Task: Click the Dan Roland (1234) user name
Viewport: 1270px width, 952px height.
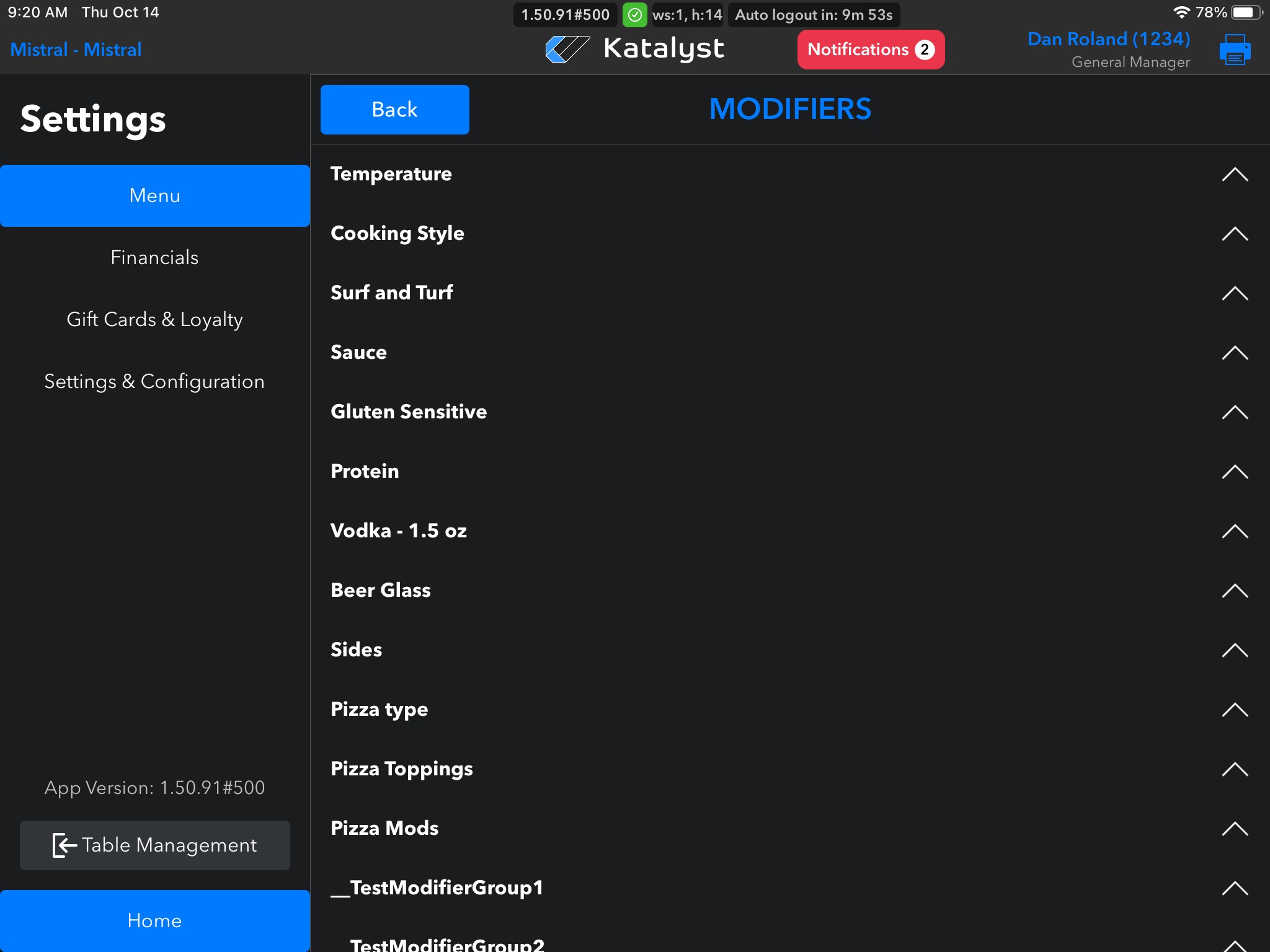Action: pyautogui.click(x=1108, y=39)
